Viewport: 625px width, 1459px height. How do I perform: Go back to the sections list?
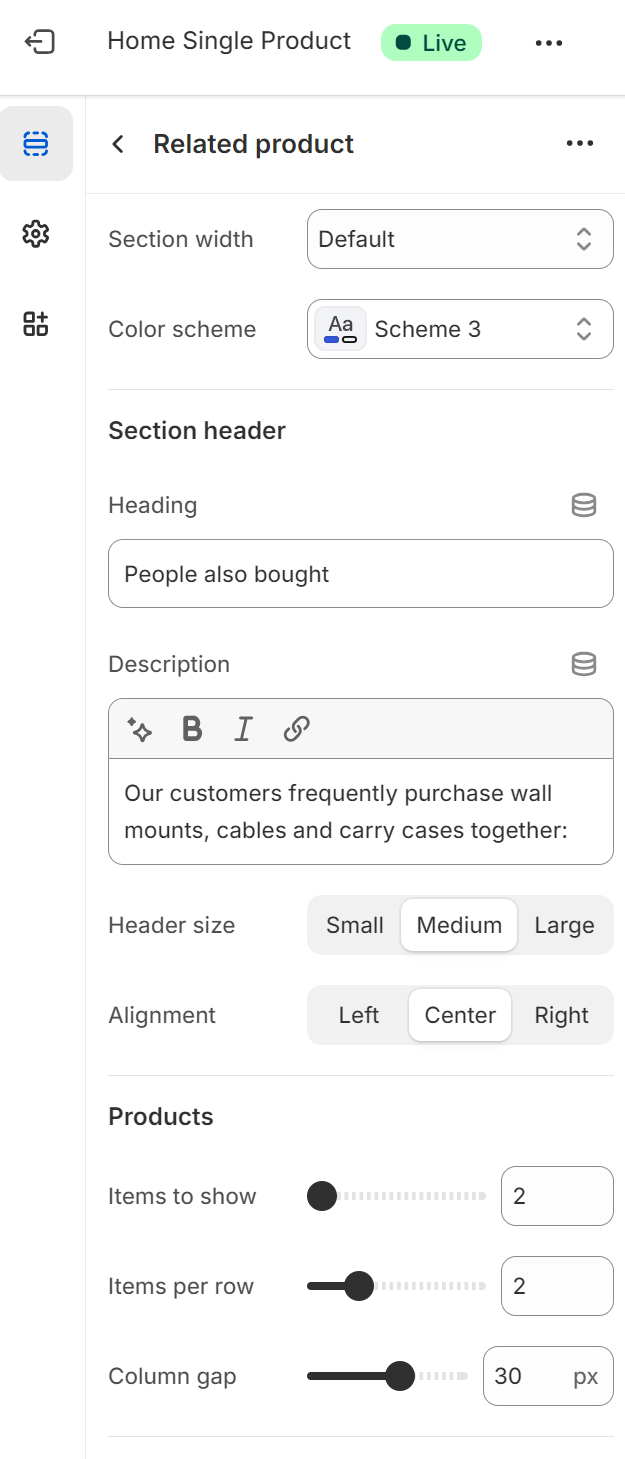pos(118,144)
